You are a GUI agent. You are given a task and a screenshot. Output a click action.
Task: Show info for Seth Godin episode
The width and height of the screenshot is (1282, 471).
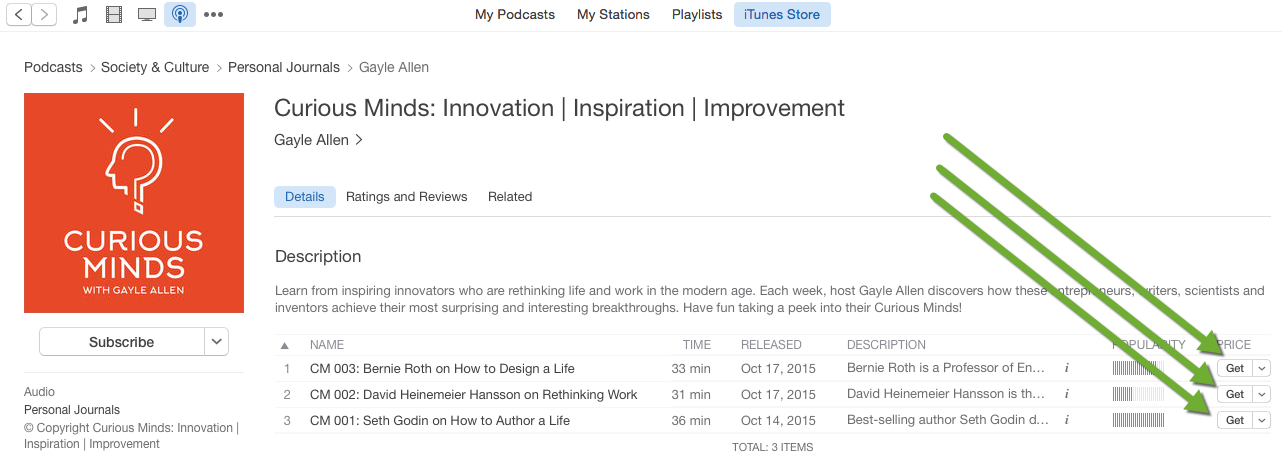click(1066, 420)
